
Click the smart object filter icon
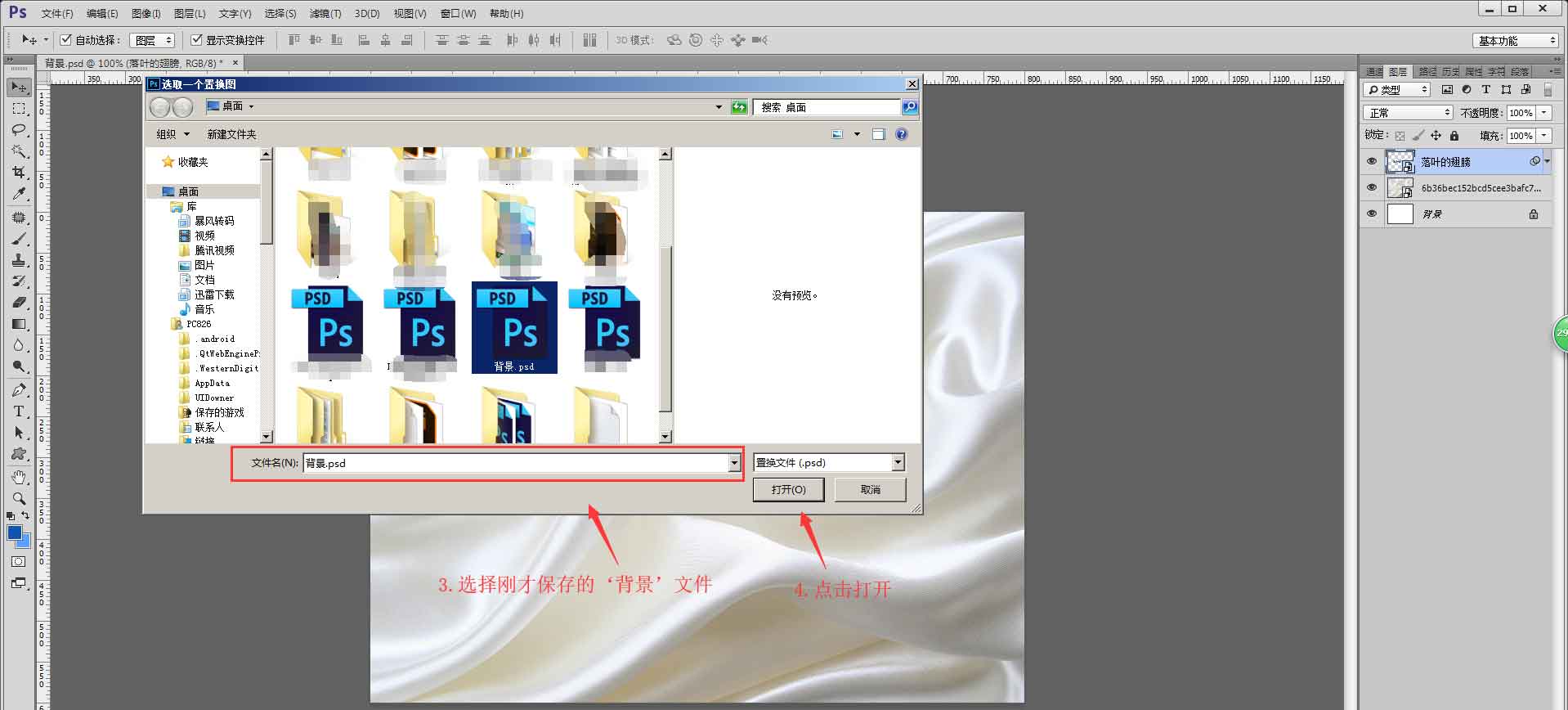click(1525, 89)
